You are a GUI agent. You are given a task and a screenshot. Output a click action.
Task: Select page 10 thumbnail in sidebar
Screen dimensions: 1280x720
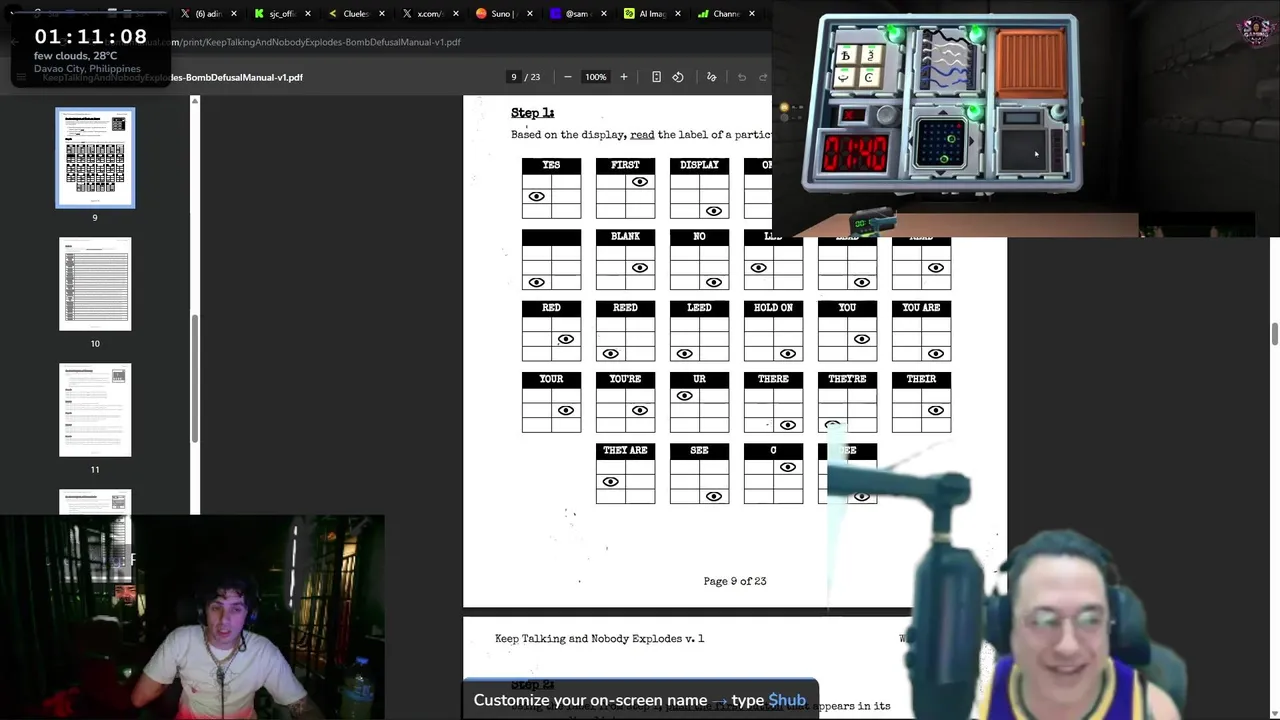click(95, 284)
